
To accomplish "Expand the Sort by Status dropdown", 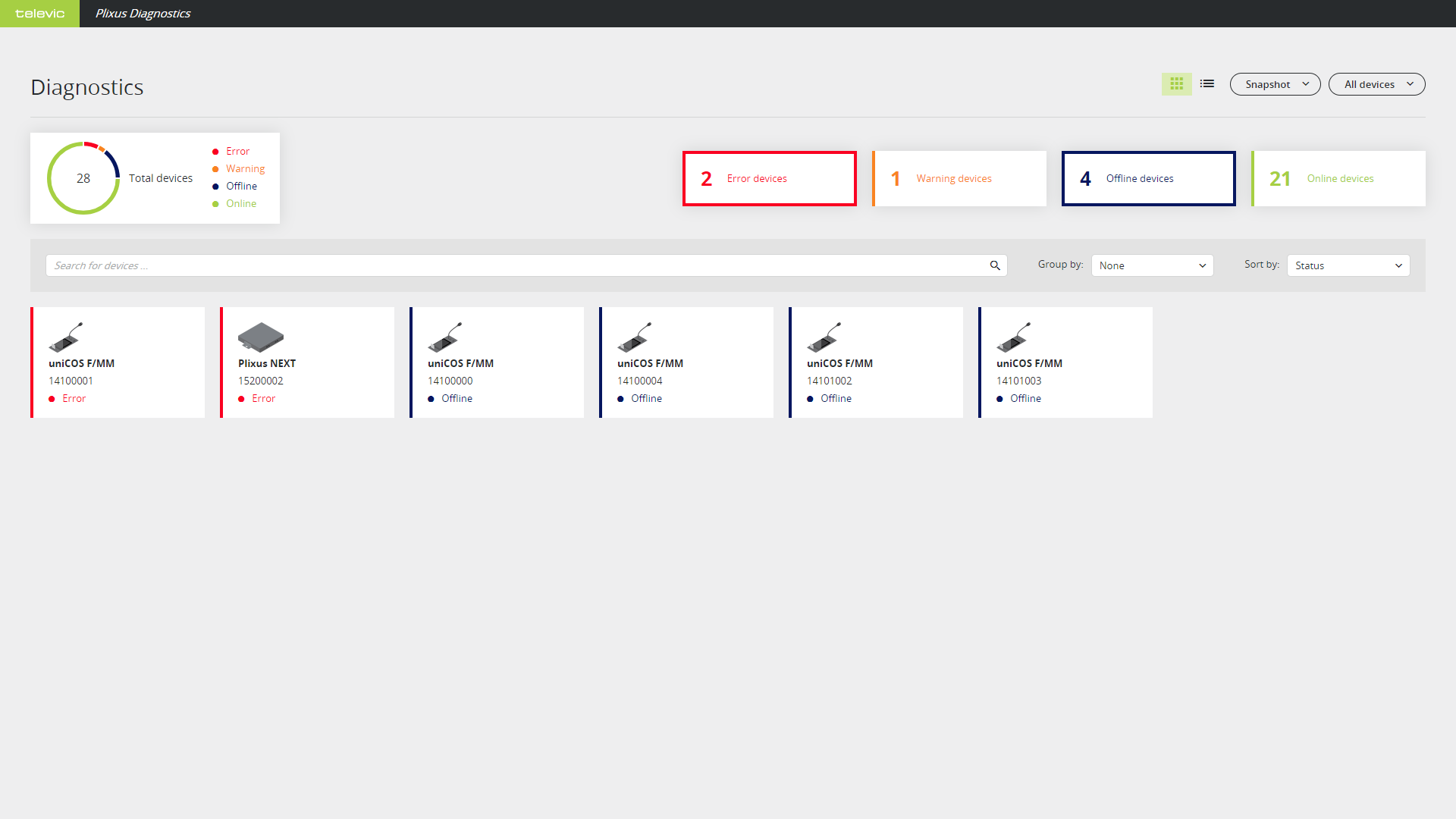I will coord(1348,265).
